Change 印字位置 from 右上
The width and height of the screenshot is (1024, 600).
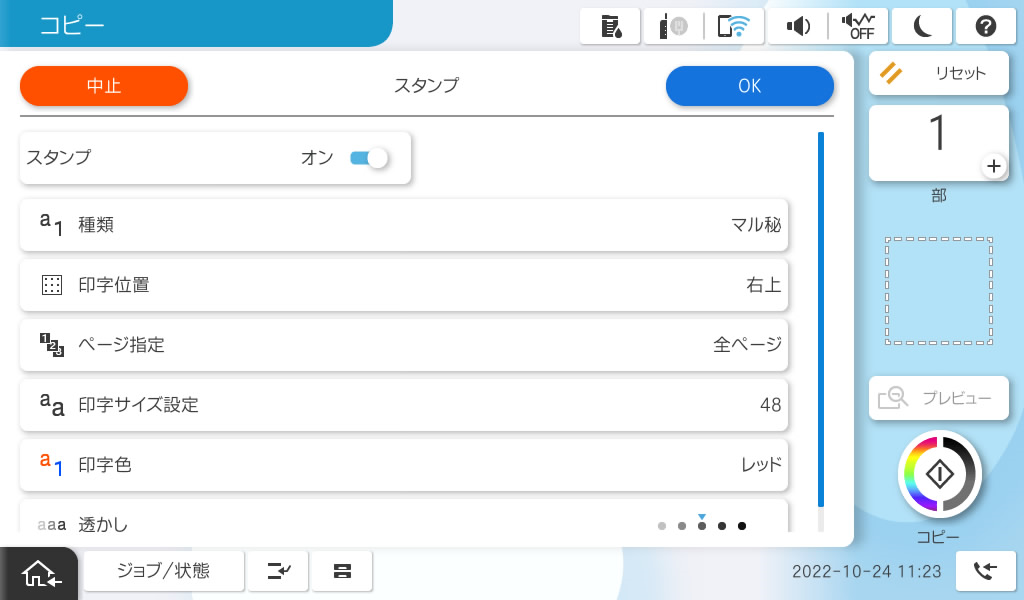click(x=403, y=285)
